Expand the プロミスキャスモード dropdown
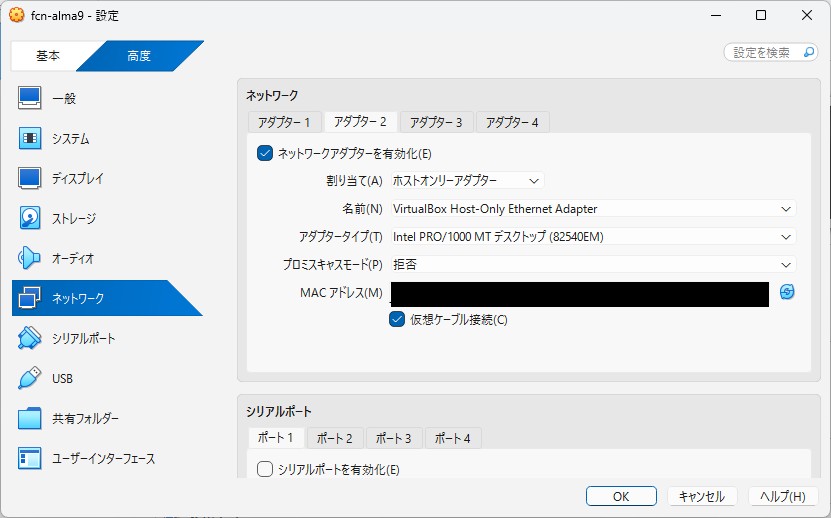This screenshot has height=518, width=831. (593, 264)
